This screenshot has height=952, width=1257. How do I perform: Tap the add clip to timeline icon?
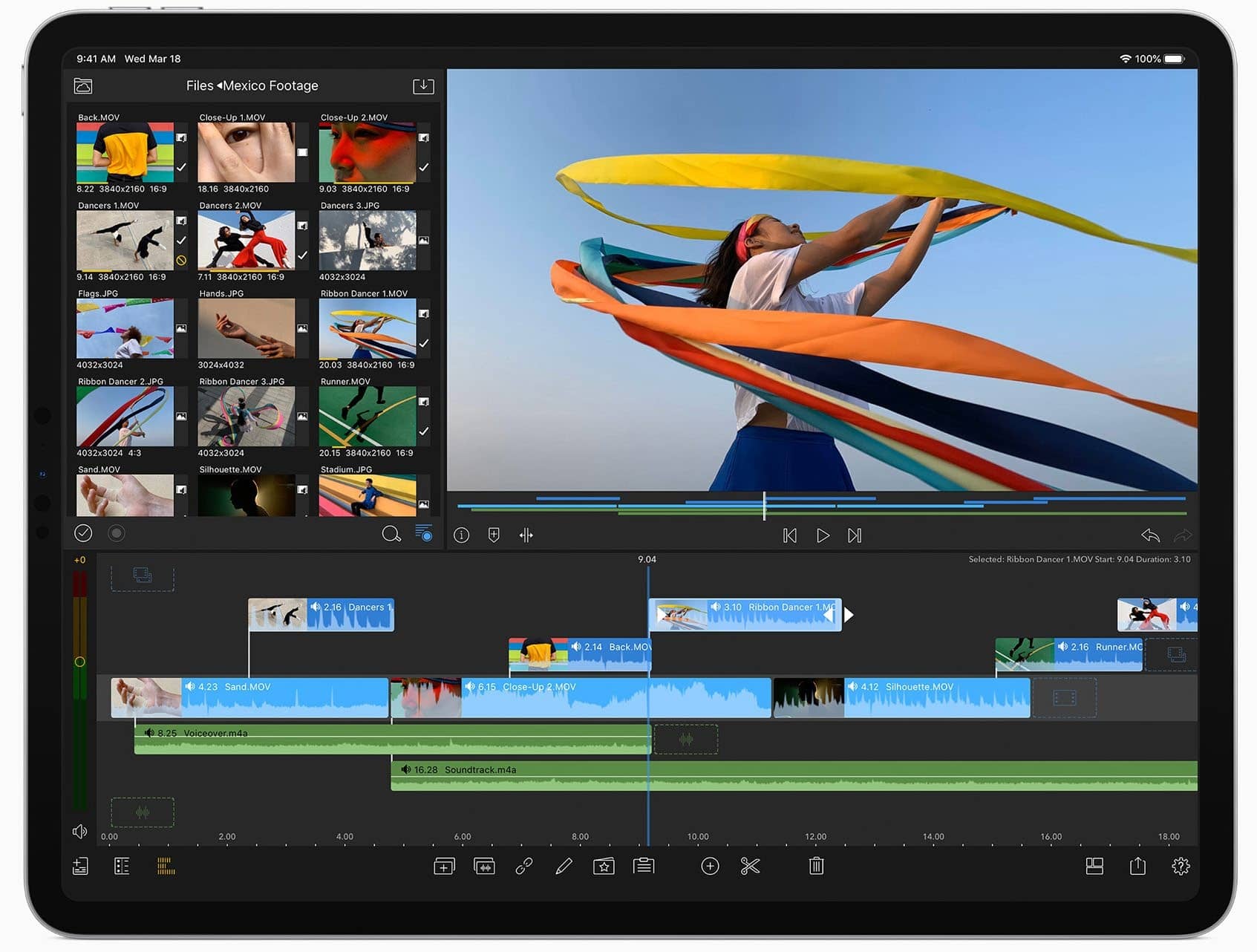[444, 867]
